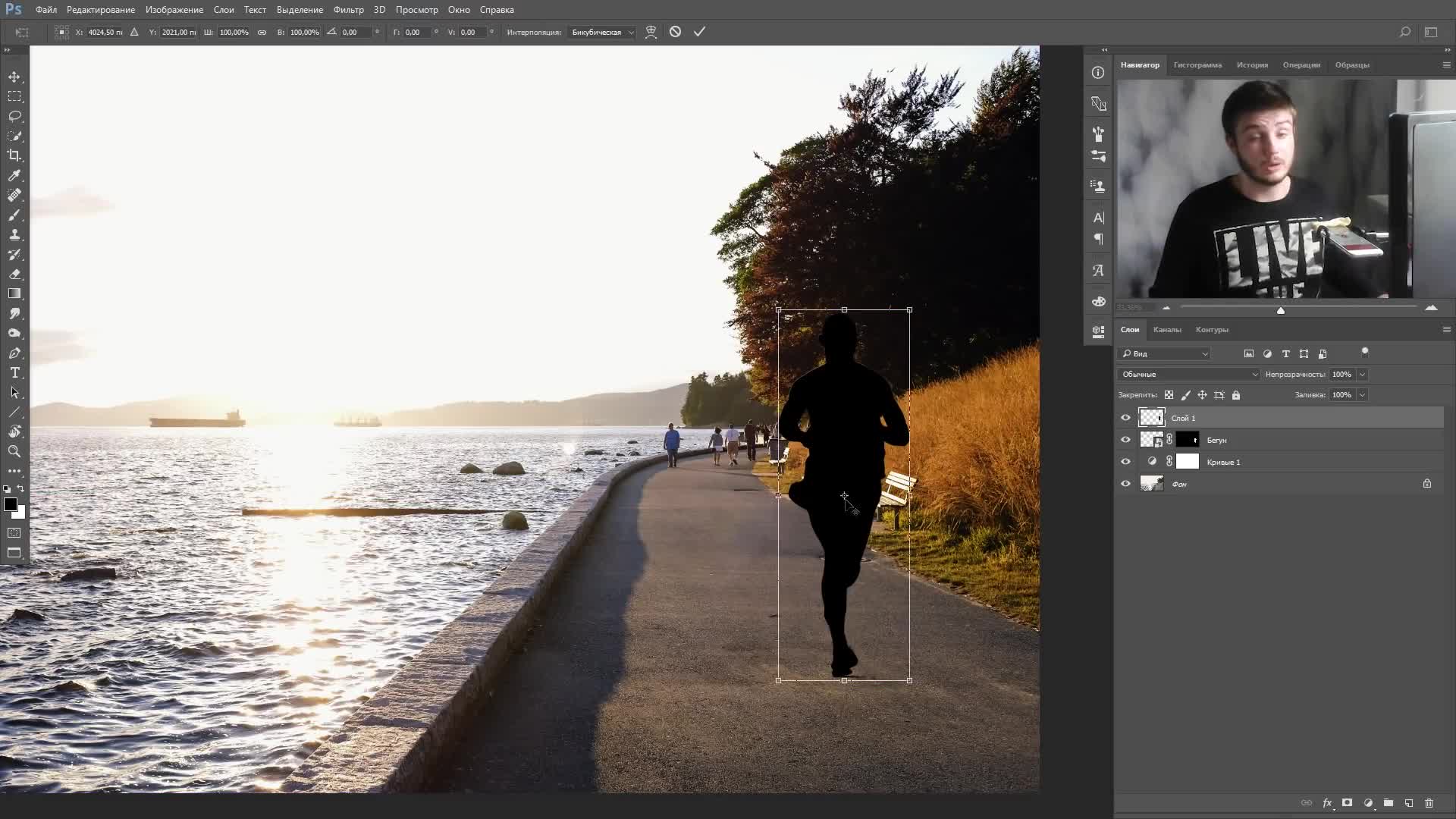1456x819 pixels.
Task: Hide the Бегун layer
Action: [1125, 440]
